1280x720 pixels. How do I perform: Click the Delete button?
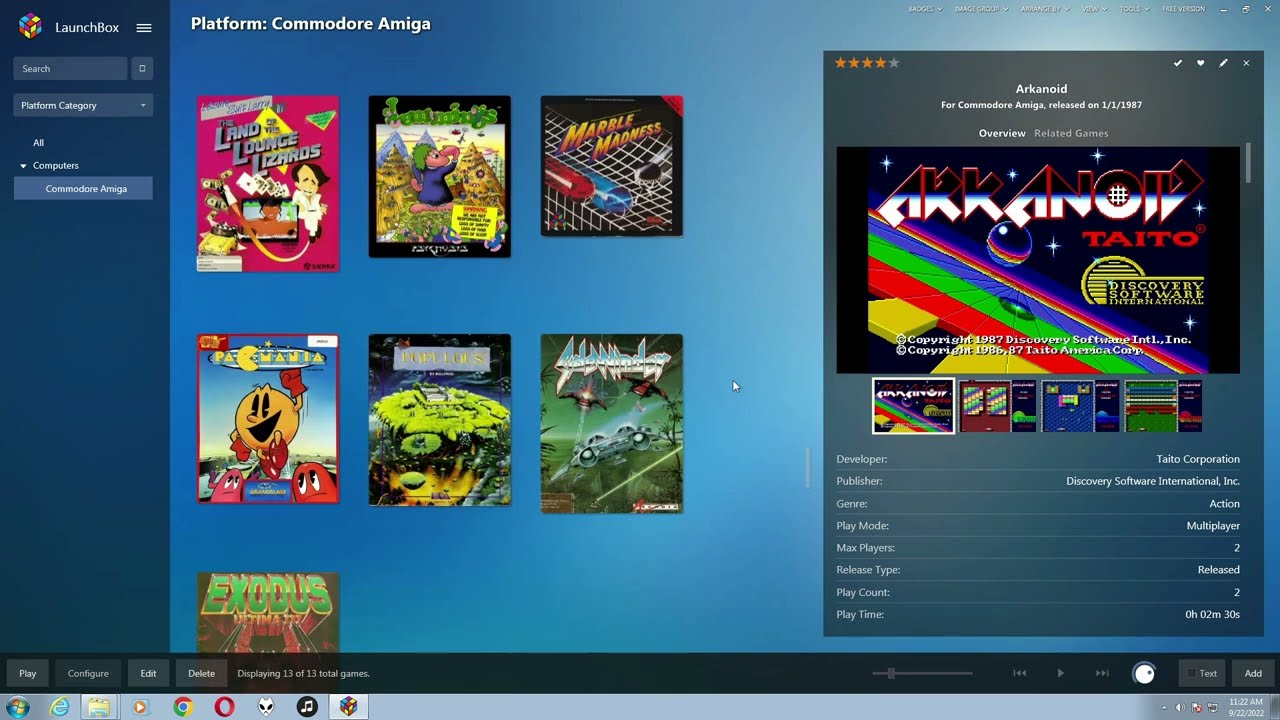click(201, 673)
